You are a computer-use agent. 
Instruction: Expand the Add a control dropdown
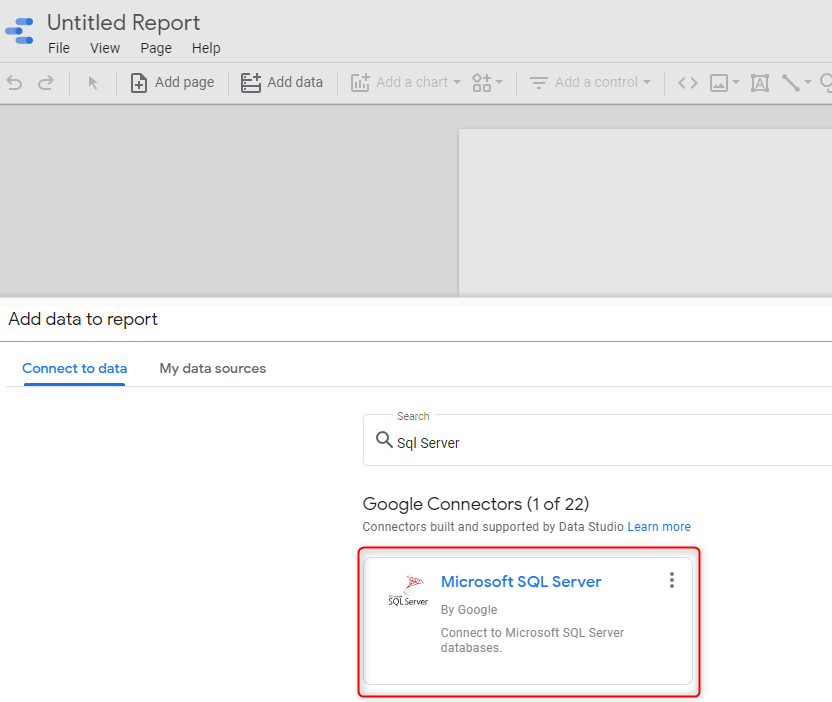coord(590,83)
